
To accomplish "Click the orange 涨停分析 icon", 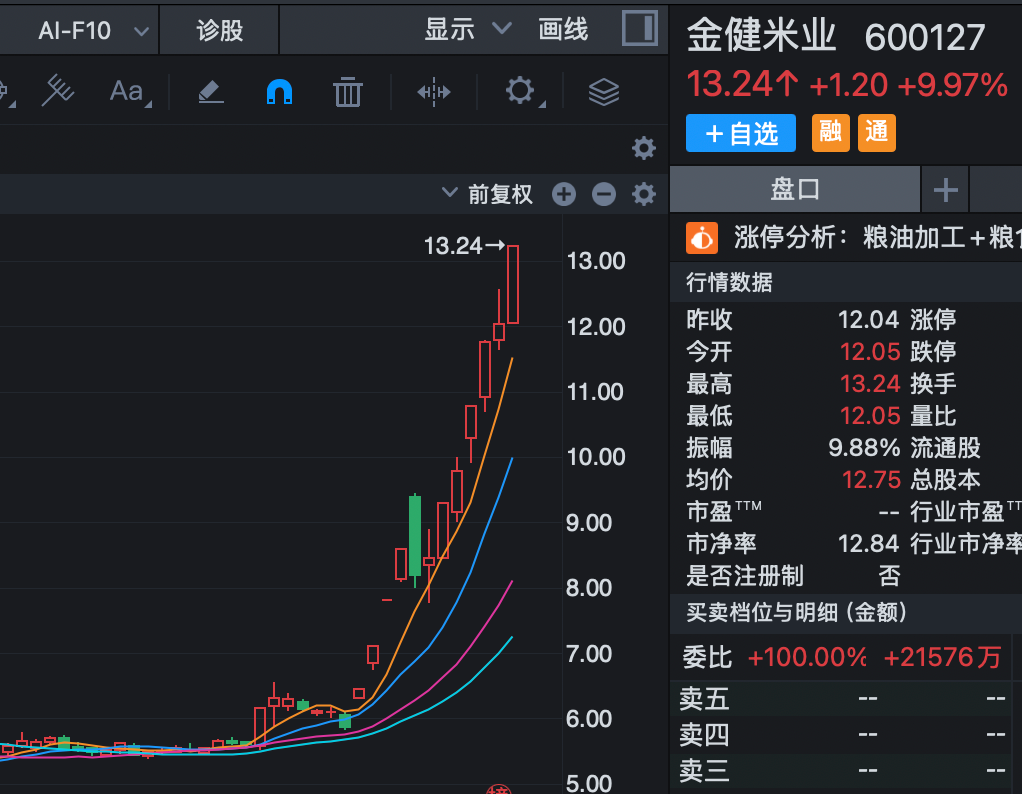I will point(702,237).
